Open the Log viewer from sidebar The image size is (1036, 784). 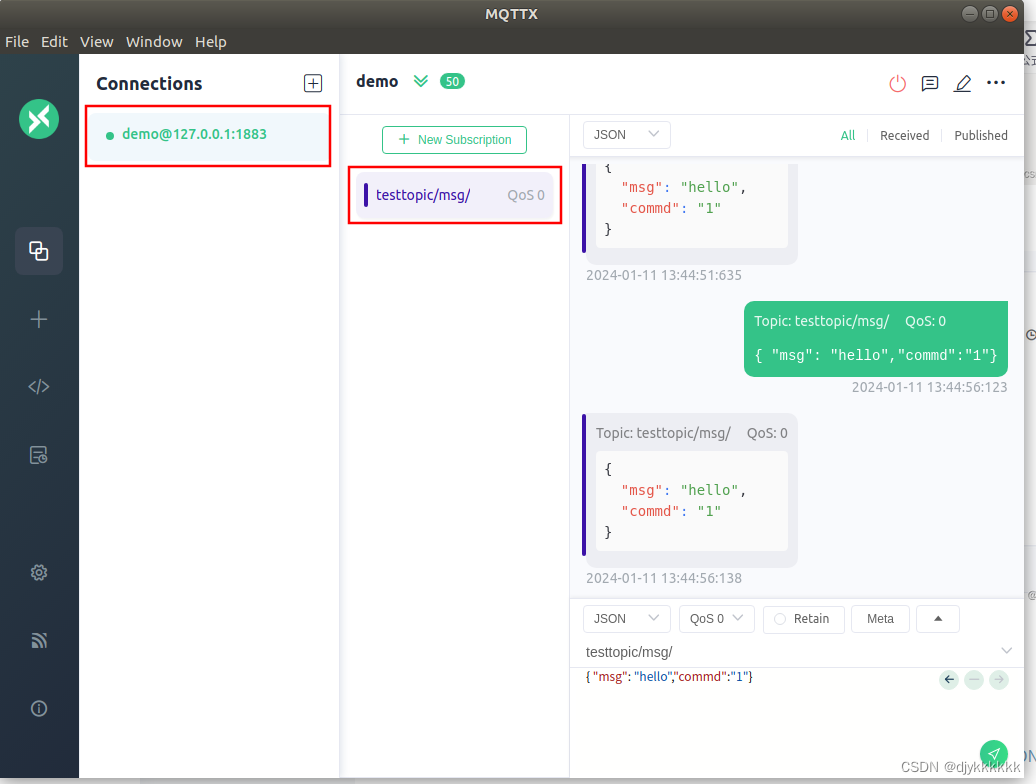pyautogui.click(x=39, y=454)
